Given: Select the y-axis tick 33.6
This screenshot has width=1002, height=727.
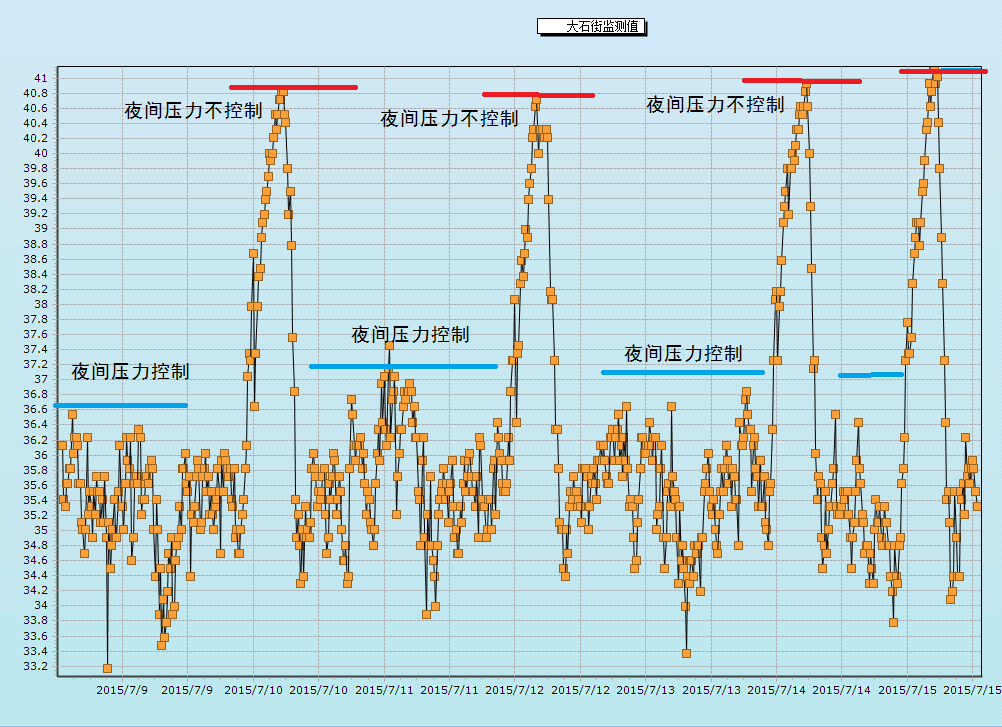Looking at the screenshot, I should coord(36,636).
